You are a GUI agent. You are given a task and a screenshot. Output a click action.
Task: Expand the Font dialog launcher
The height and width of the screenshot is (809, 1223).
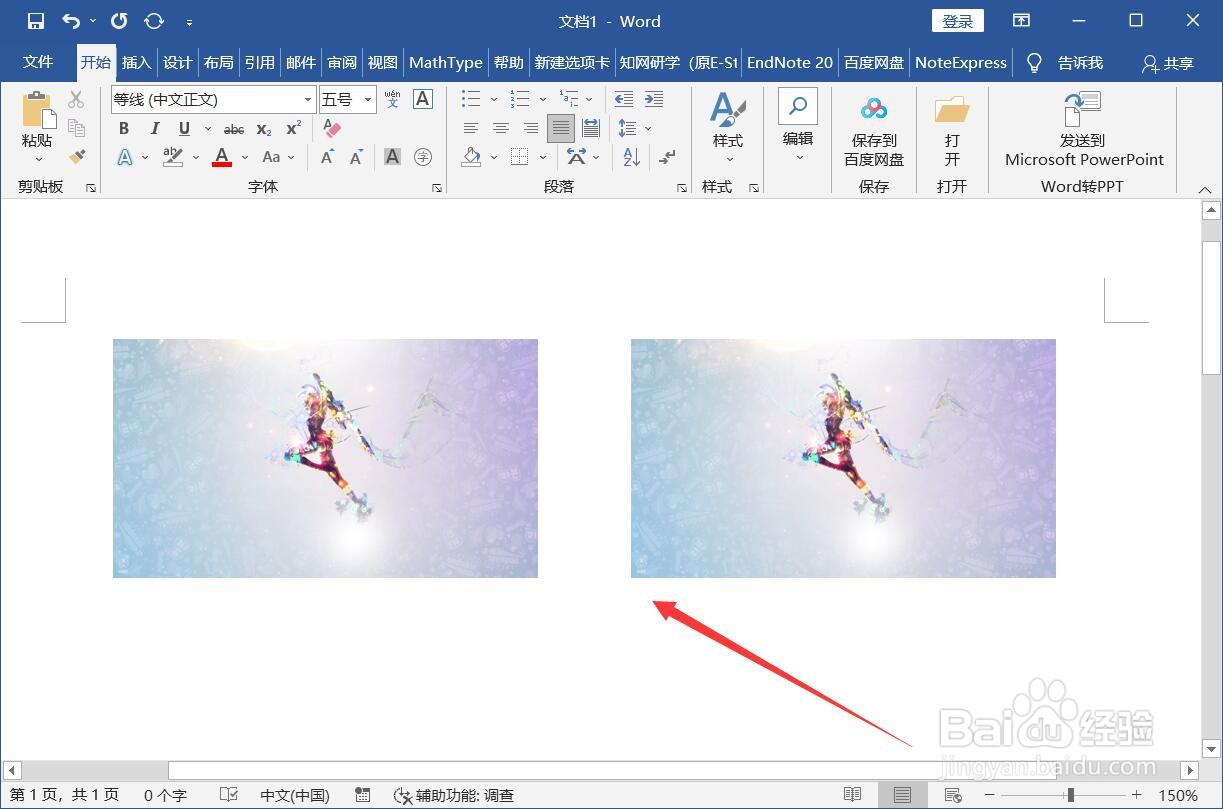(x=437, y=188)
